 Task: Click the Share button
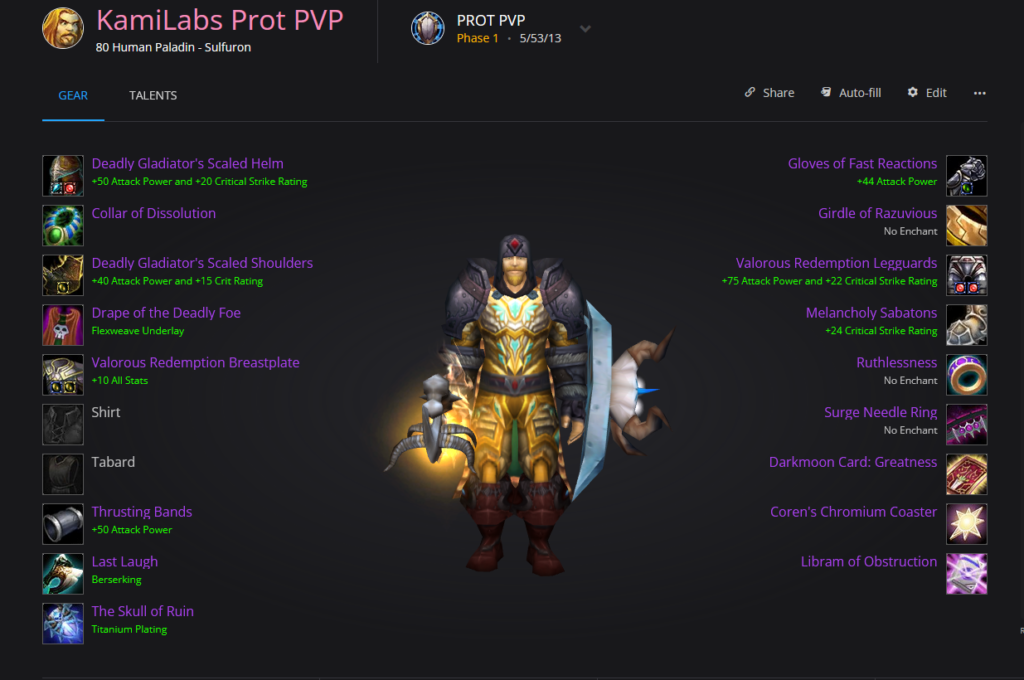[769, 93]
